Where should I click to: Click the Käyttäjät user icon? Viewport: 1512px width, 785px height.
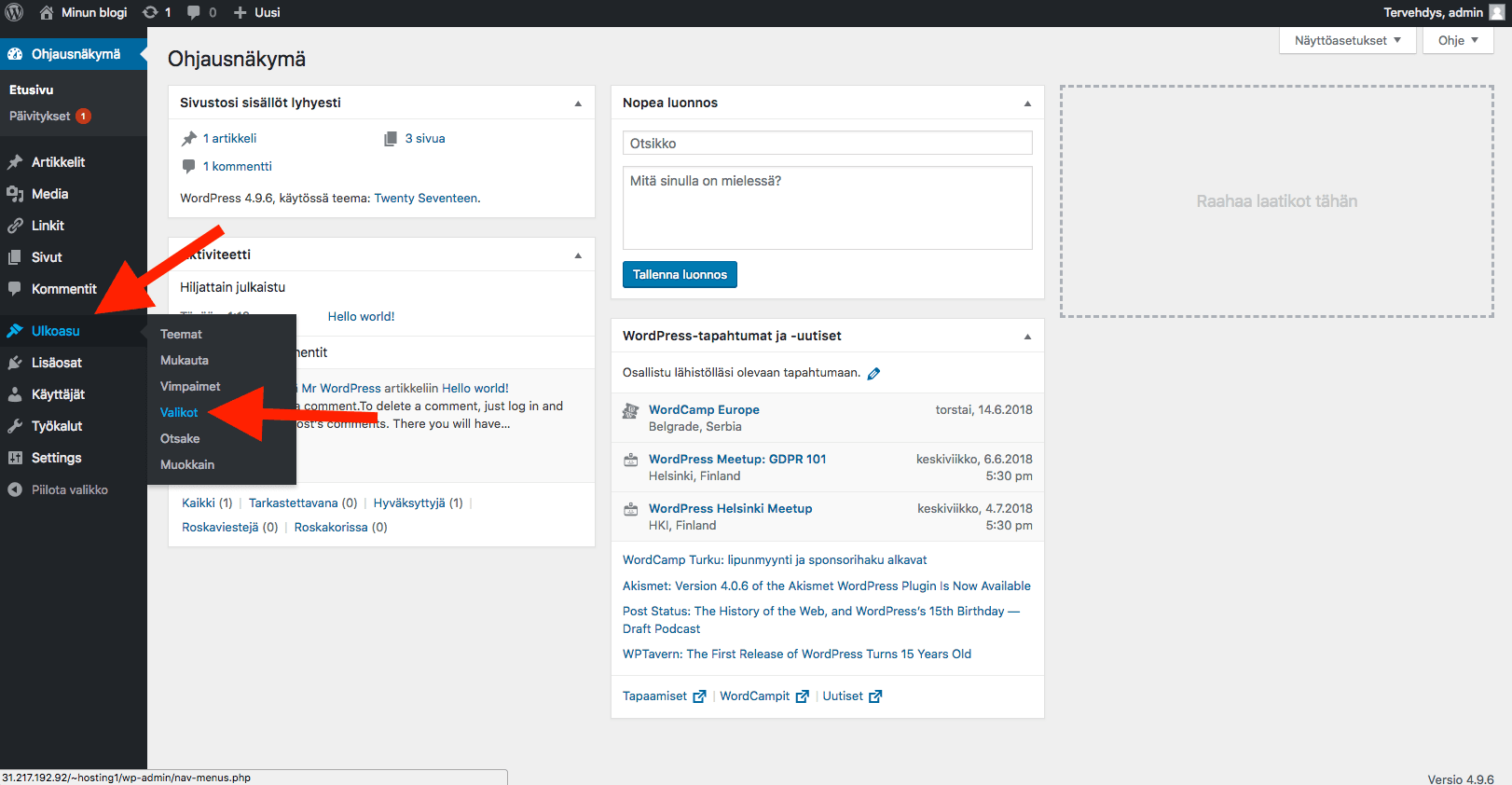[x=15, y=394]
